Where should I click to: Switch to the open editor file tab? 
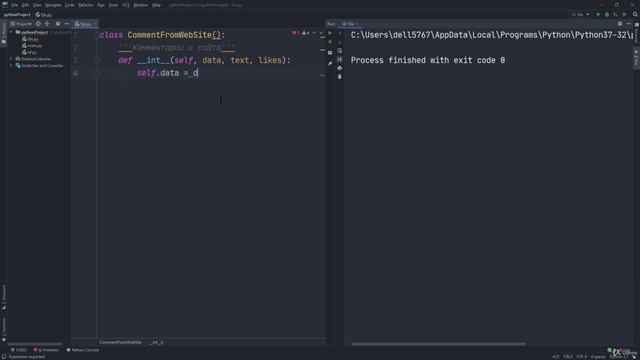click(x=84, y=24)
